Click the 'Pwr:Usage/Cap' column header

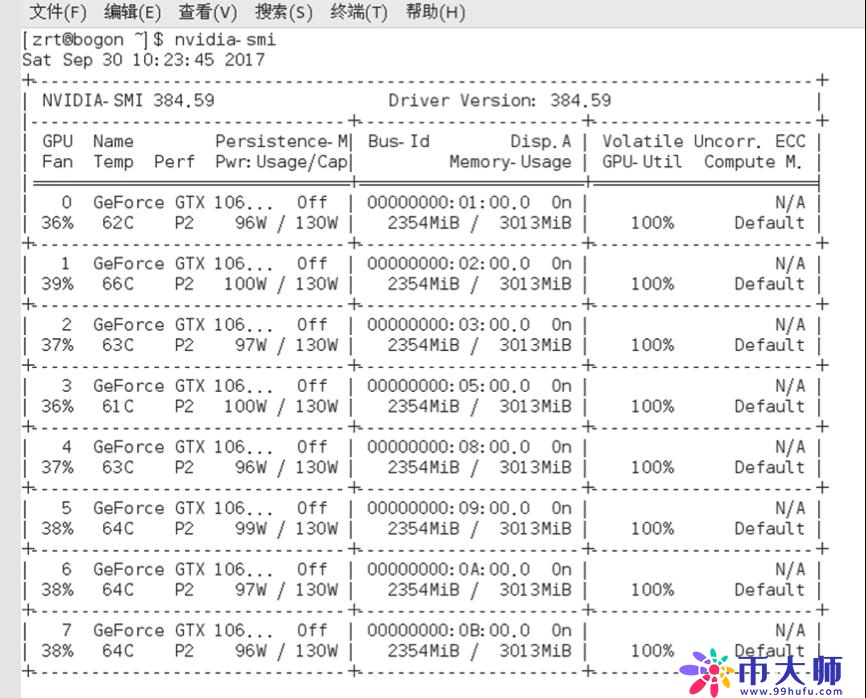tap(282, 162)
